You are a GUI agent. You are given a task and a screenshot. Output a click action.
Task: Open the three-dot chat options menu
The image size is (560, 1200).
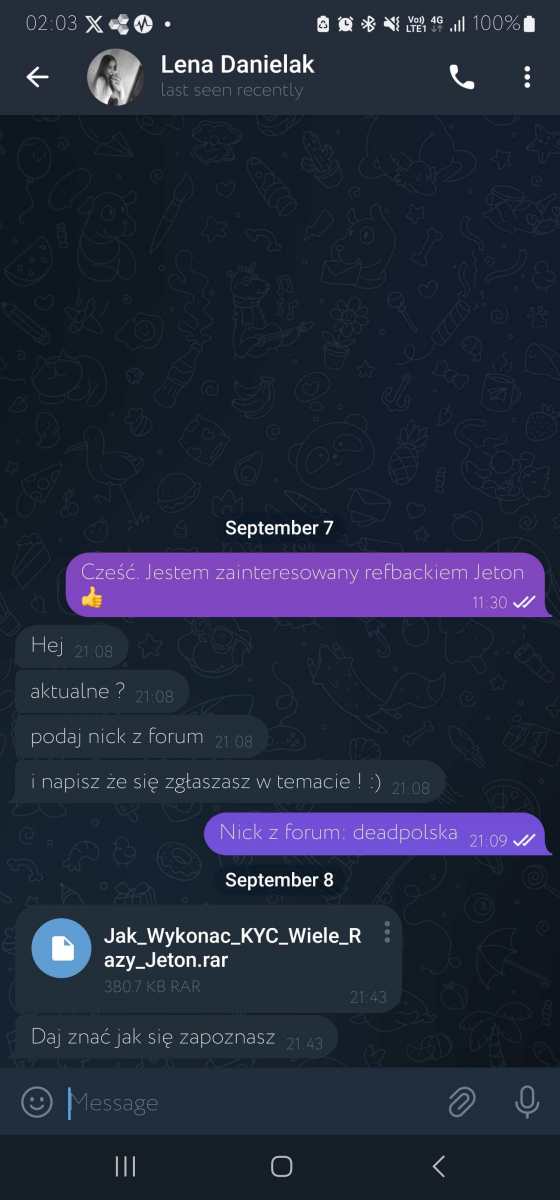pyautogui.click(x=527, y=77)
